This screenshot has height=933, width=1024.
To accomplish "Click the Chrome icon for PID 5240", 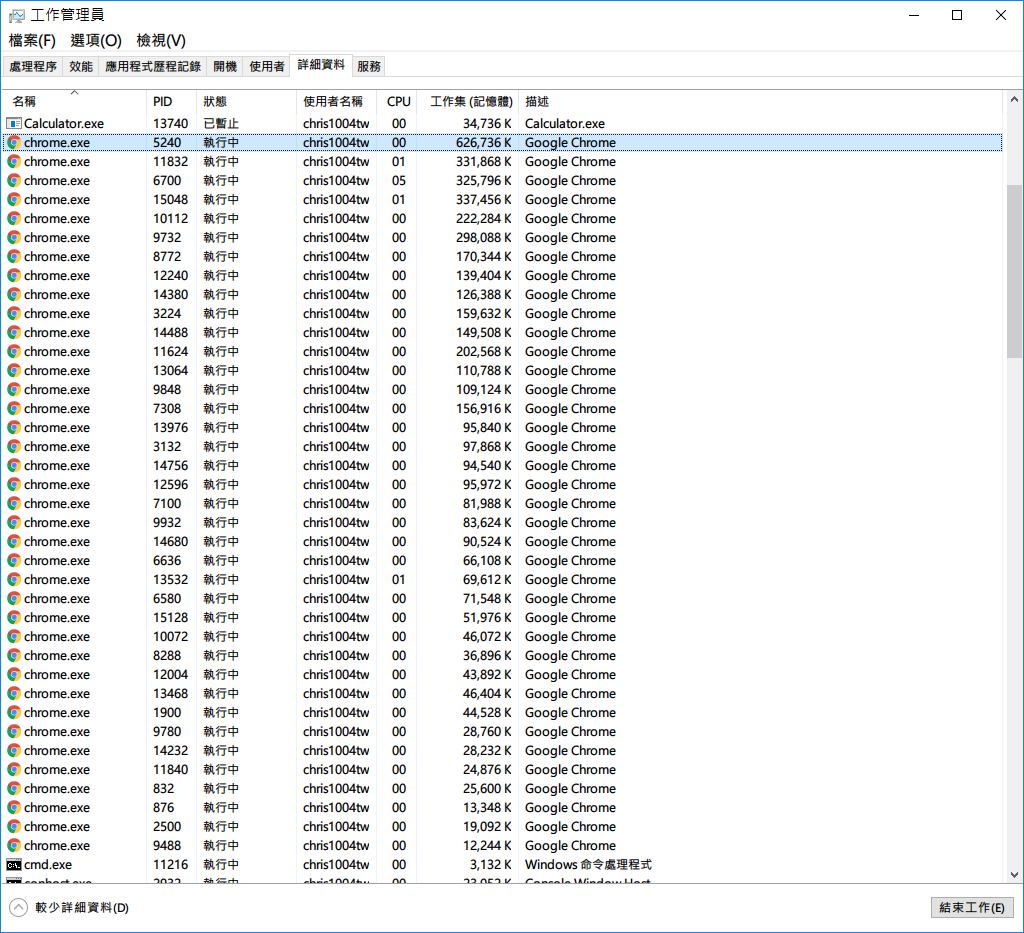I will [x=14, y=143].
